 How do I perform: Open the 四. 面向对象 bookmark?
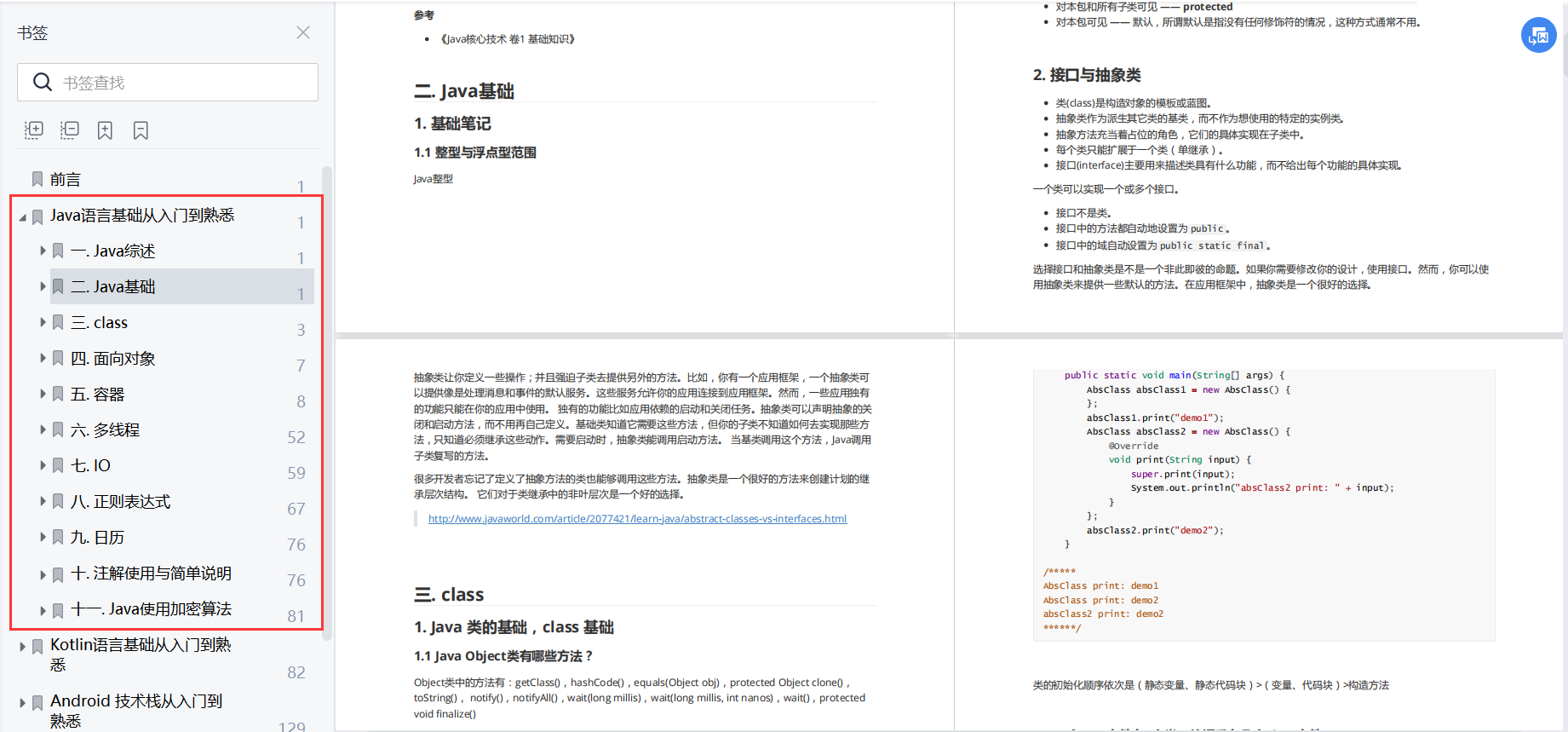coord(112,359)
